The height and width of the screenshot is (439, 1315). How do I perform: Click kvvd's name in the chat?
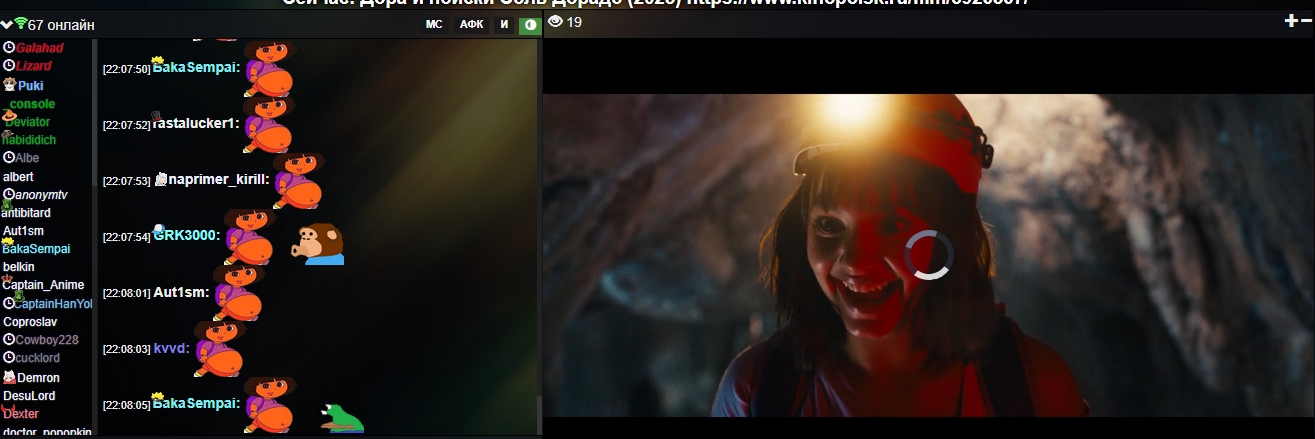pos(172,348)
